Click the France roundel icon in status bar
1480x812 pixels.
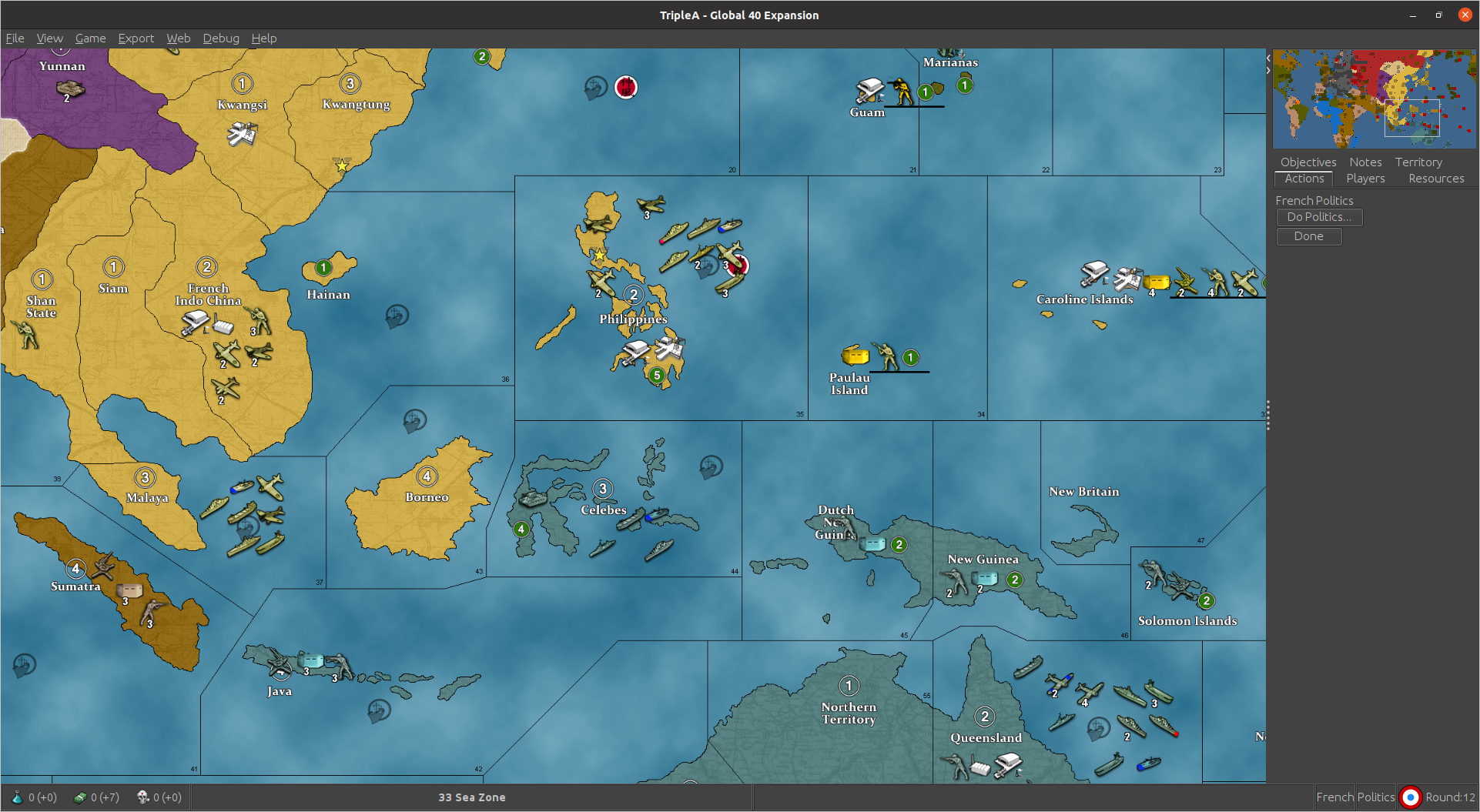(1409, 797)
